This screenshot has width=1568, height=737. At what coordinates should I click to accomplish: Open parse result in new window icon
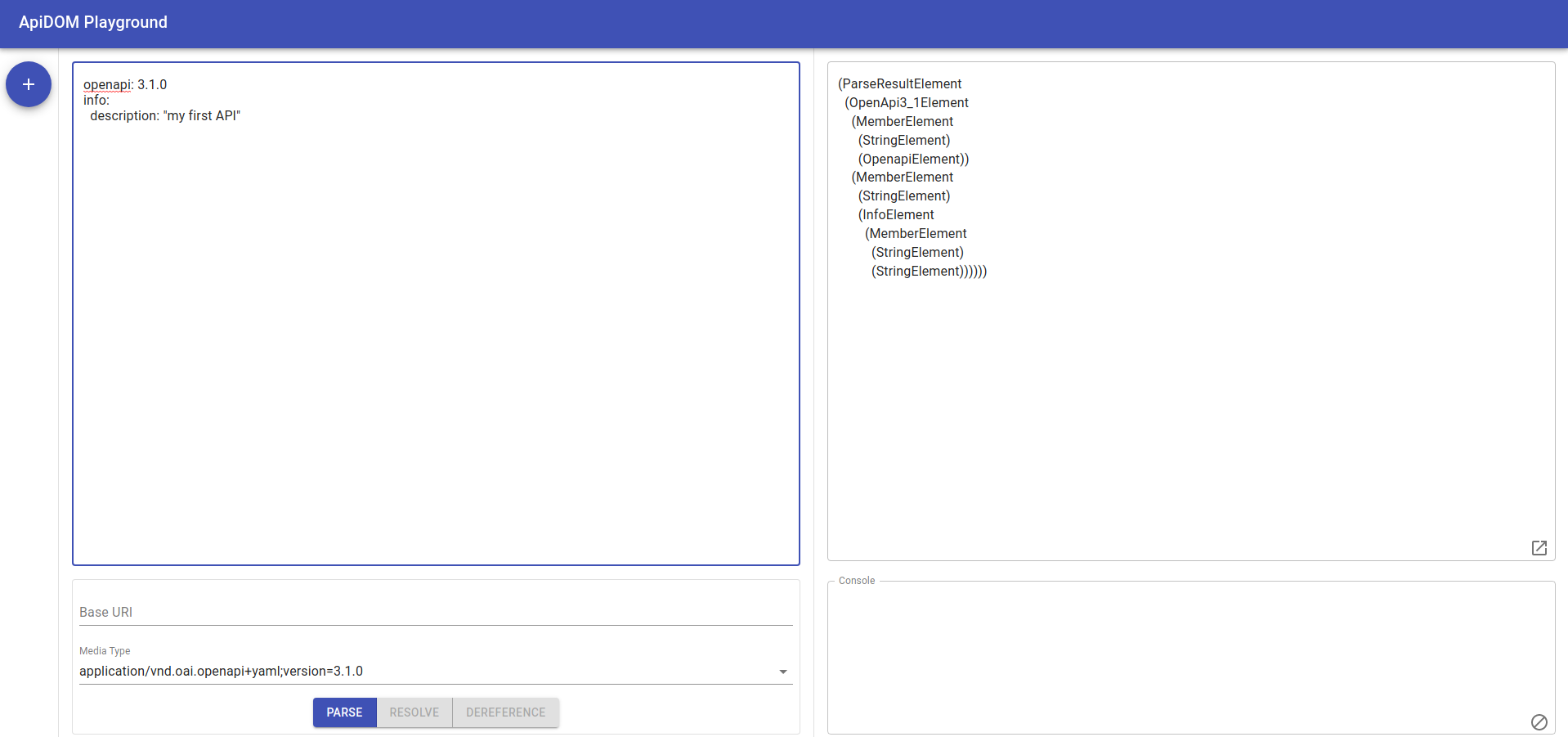(x=1539, y=548)
